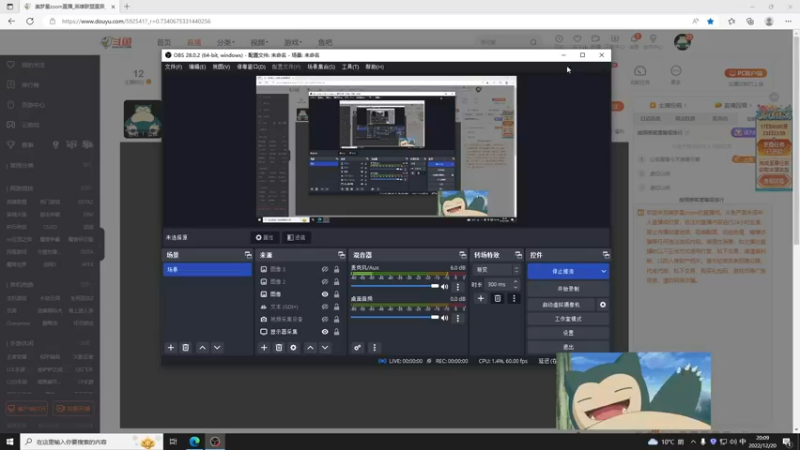Expand 视频 dropdown on Douyu navbar
This screenshot has height=450, width=800.
point(259,42)
